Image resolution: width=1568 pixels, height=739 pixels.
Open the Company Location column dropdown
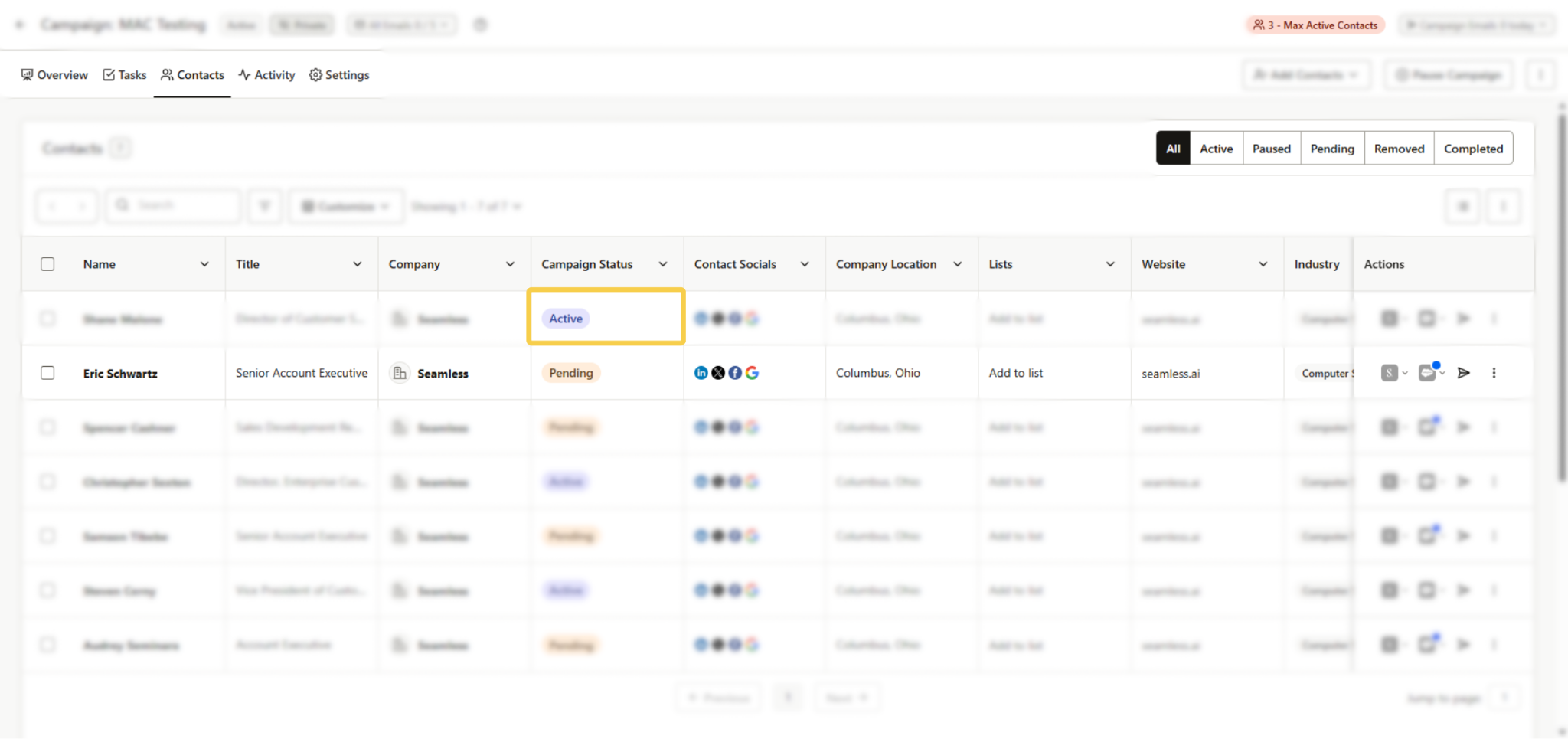coord(958,264)
